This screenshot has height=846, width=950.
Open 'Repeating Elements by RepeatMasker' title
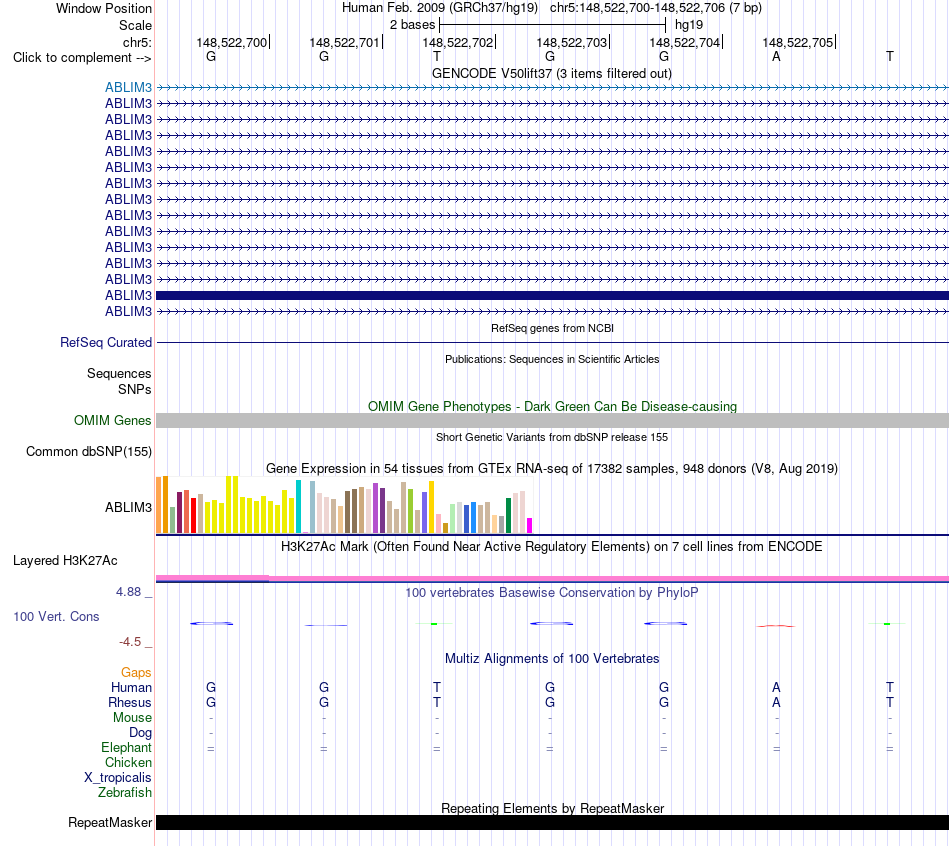point(553,808)
